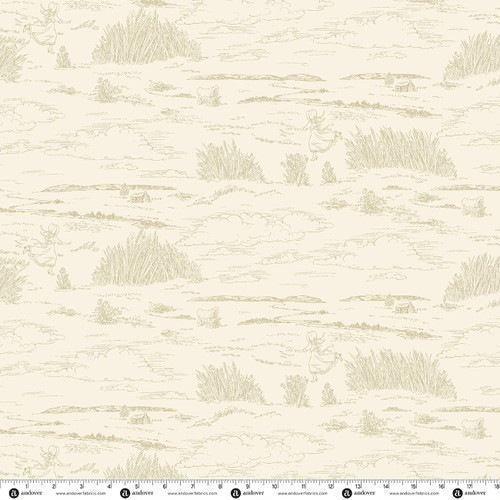Click the ruler number 12
Image resolution: width=500 pixels, height=500 pixels.
click(331, 486)
